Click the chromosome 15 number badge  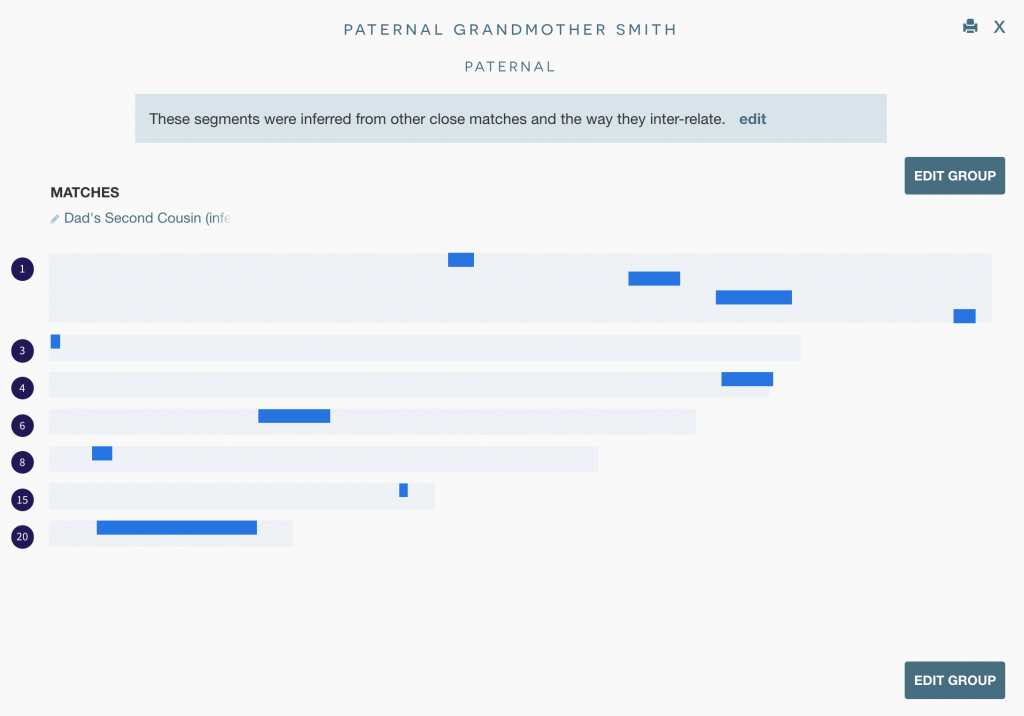(22, 499)
